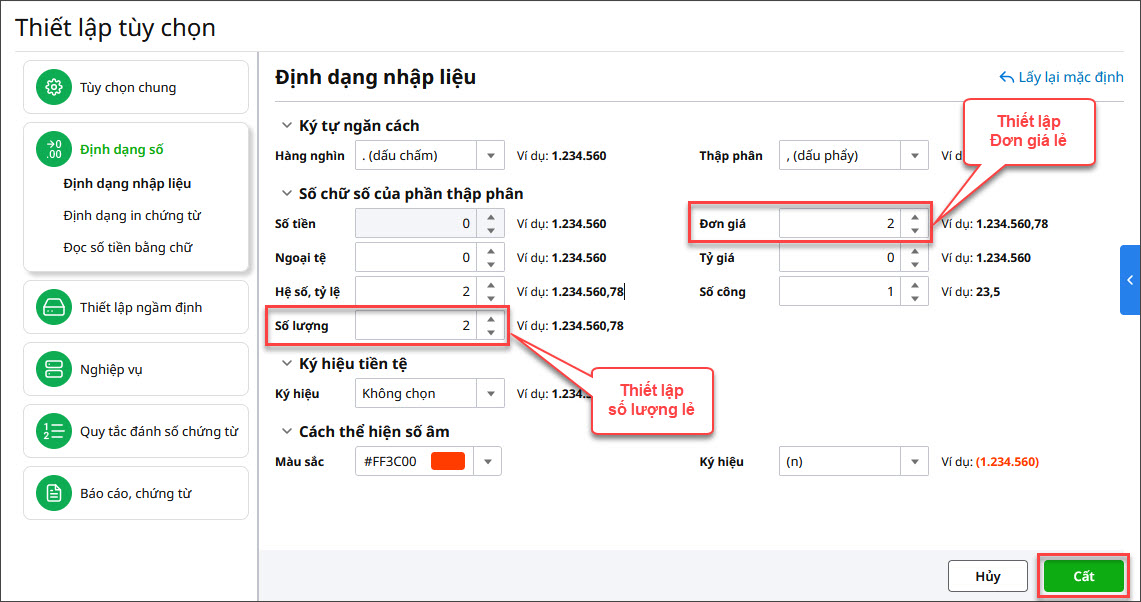
Task: Open Báo cáo, chứng từ icon
Action: (54, 493)
